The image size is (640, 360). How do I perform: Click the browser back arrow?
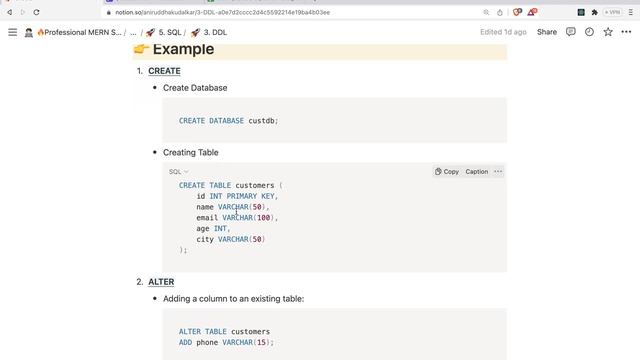[x=9, y=12]
